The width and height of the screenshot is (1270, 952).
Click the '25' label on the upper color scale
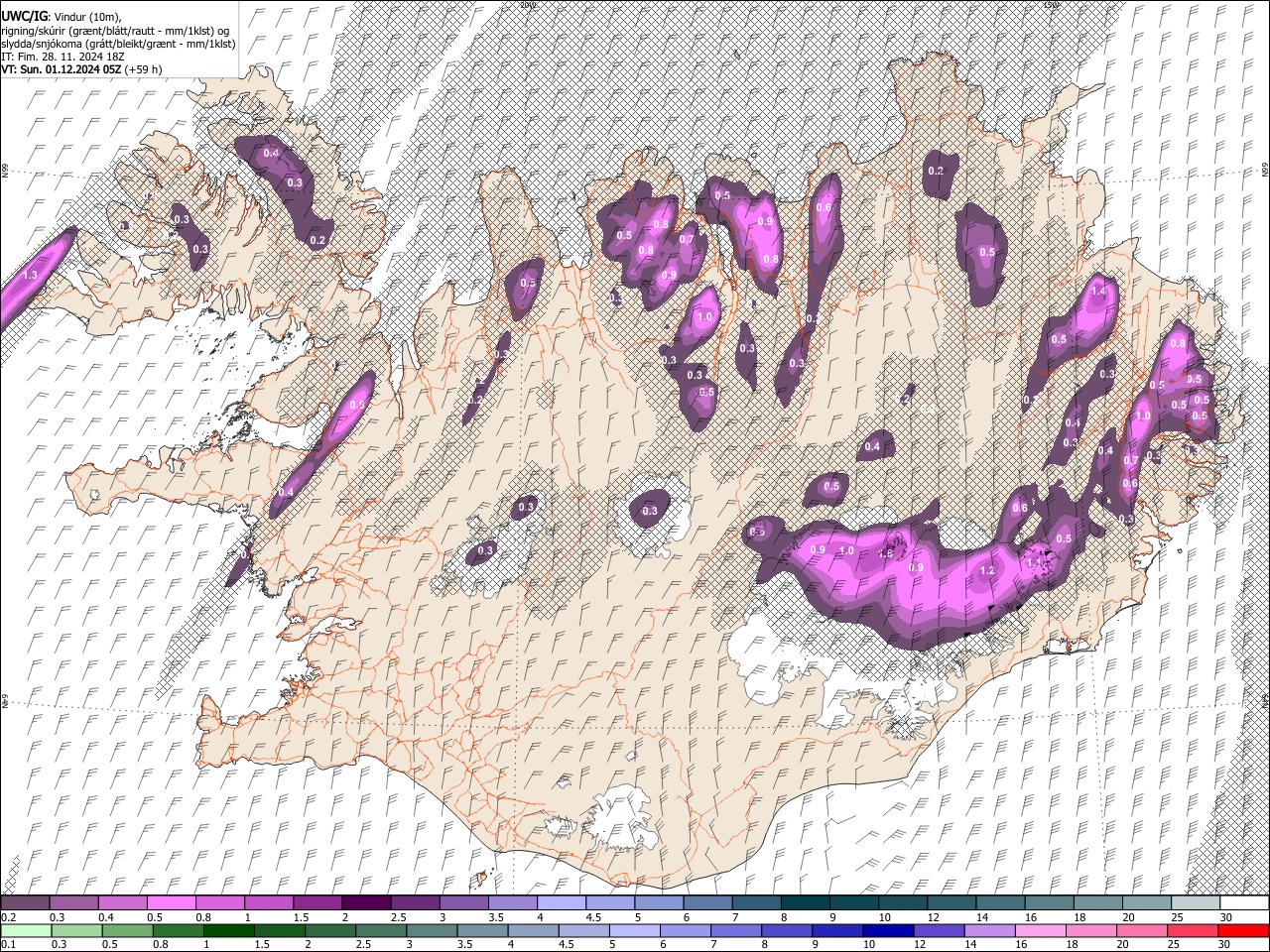click(x=1177, y=918)
